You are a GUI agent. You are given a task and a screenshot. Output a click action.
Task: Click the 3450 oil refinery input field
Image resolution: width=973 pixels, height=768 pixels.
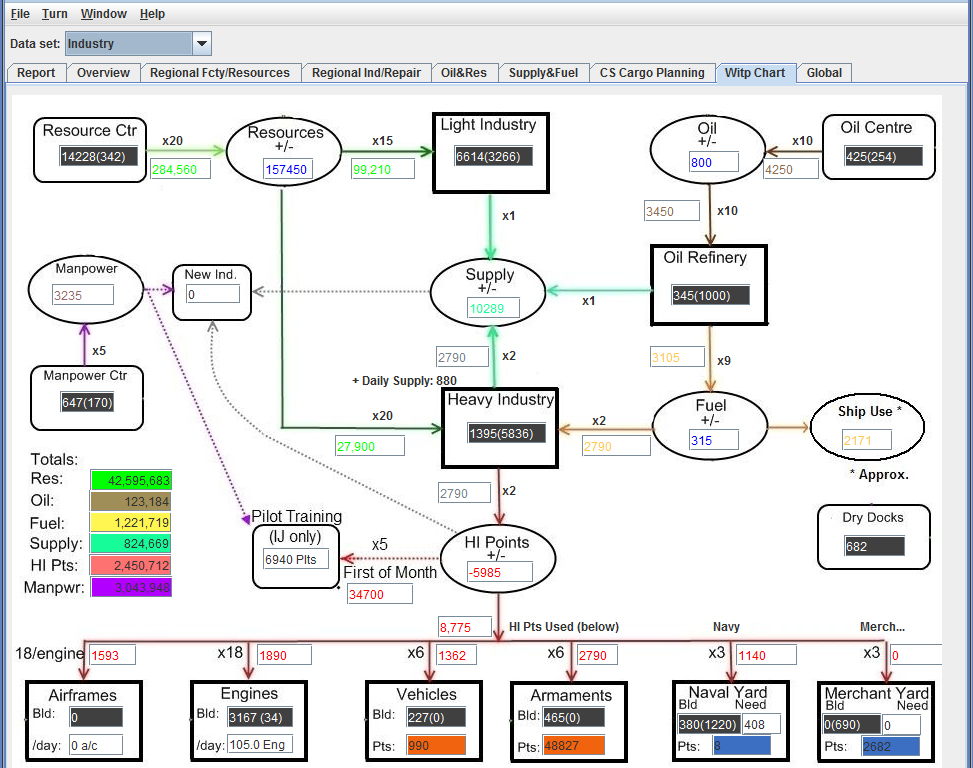(672, 212)
